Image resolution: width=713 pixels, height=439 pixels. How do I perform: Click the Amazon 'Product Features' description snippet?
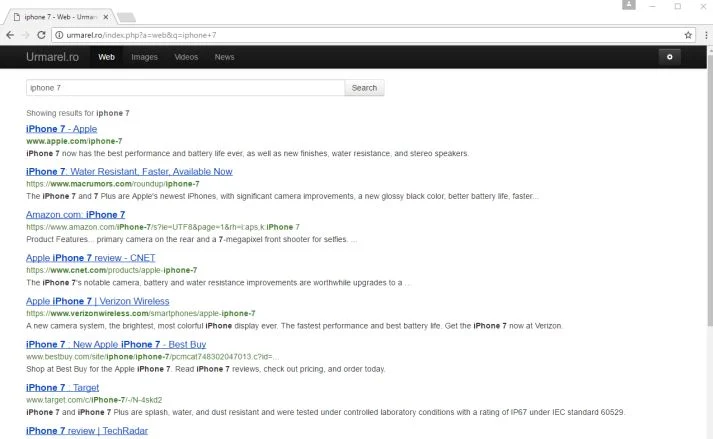(x=191, y=239)
